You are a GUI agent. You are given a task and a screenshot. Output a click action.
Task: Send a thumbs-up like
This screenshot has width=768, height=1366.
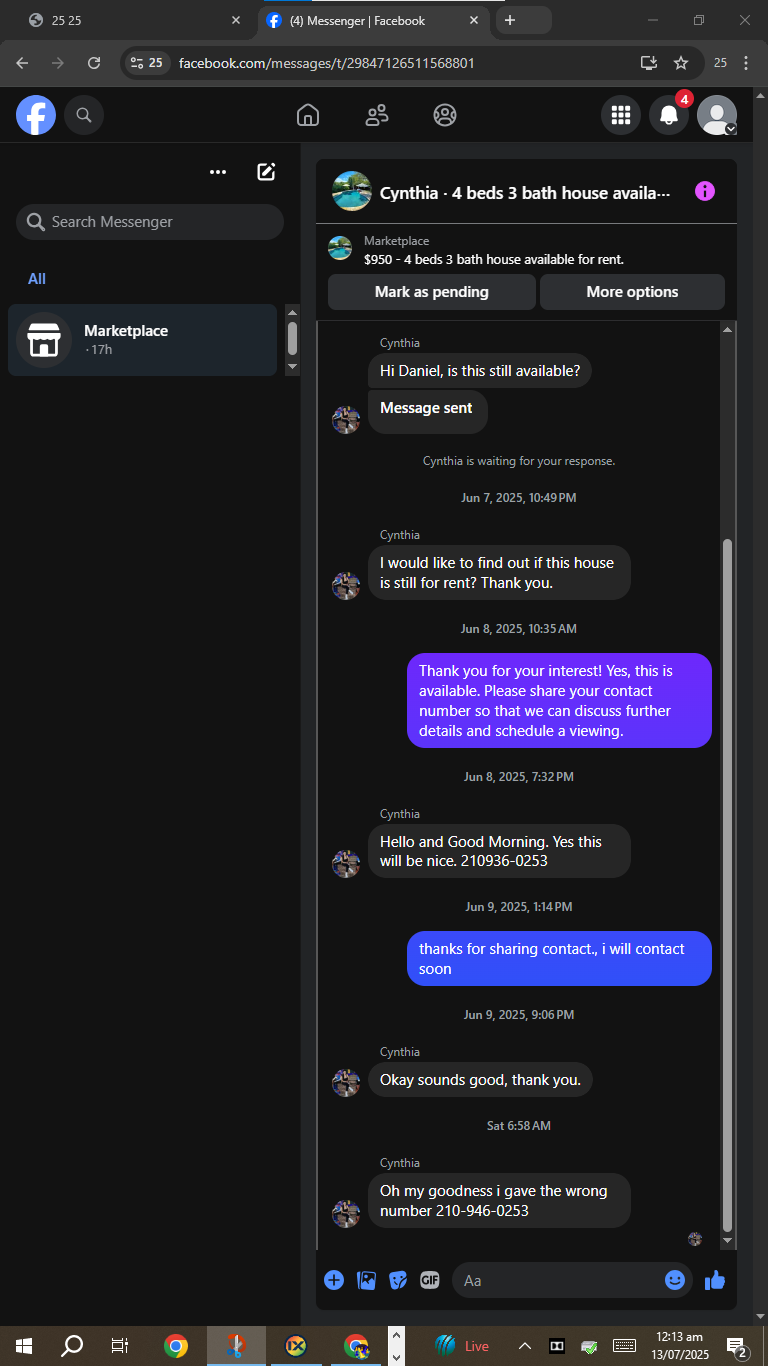(714, 1280)
